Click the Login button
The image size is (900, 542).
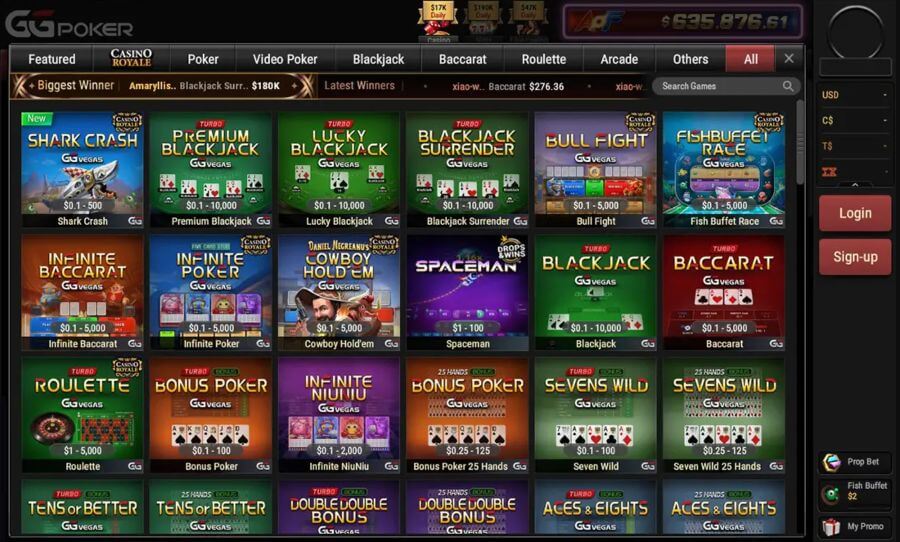(x=855, y=213)
